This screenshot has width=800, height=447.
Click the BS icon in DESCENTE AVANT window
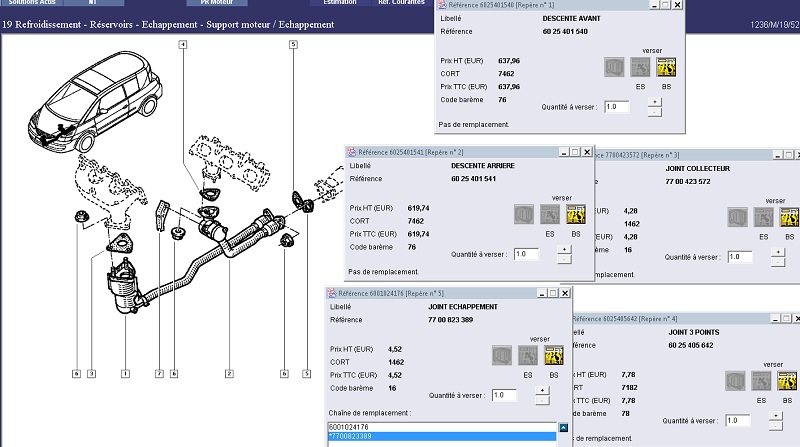click(x=666, y=68)
